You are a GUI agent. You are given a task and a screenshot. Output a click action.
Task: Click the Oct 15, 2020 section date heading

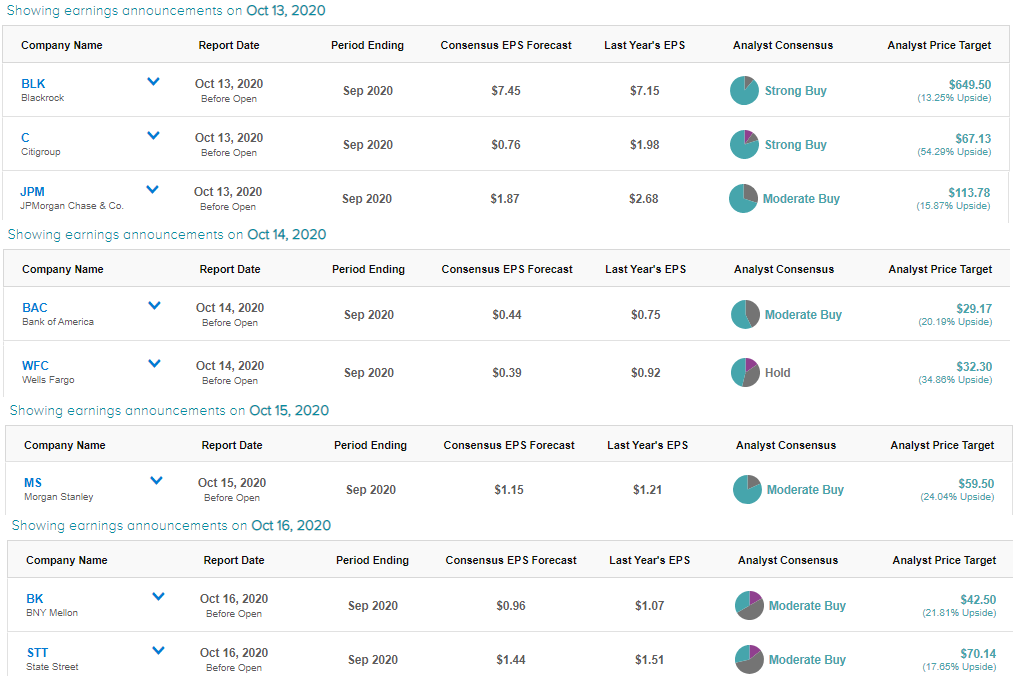coord(289,410)
